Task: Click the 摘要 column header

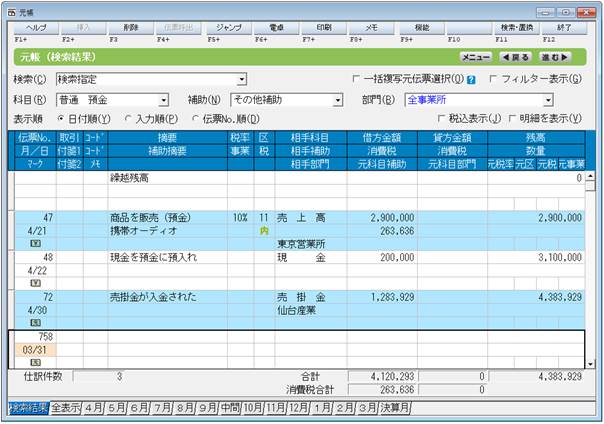Action: 168,137
